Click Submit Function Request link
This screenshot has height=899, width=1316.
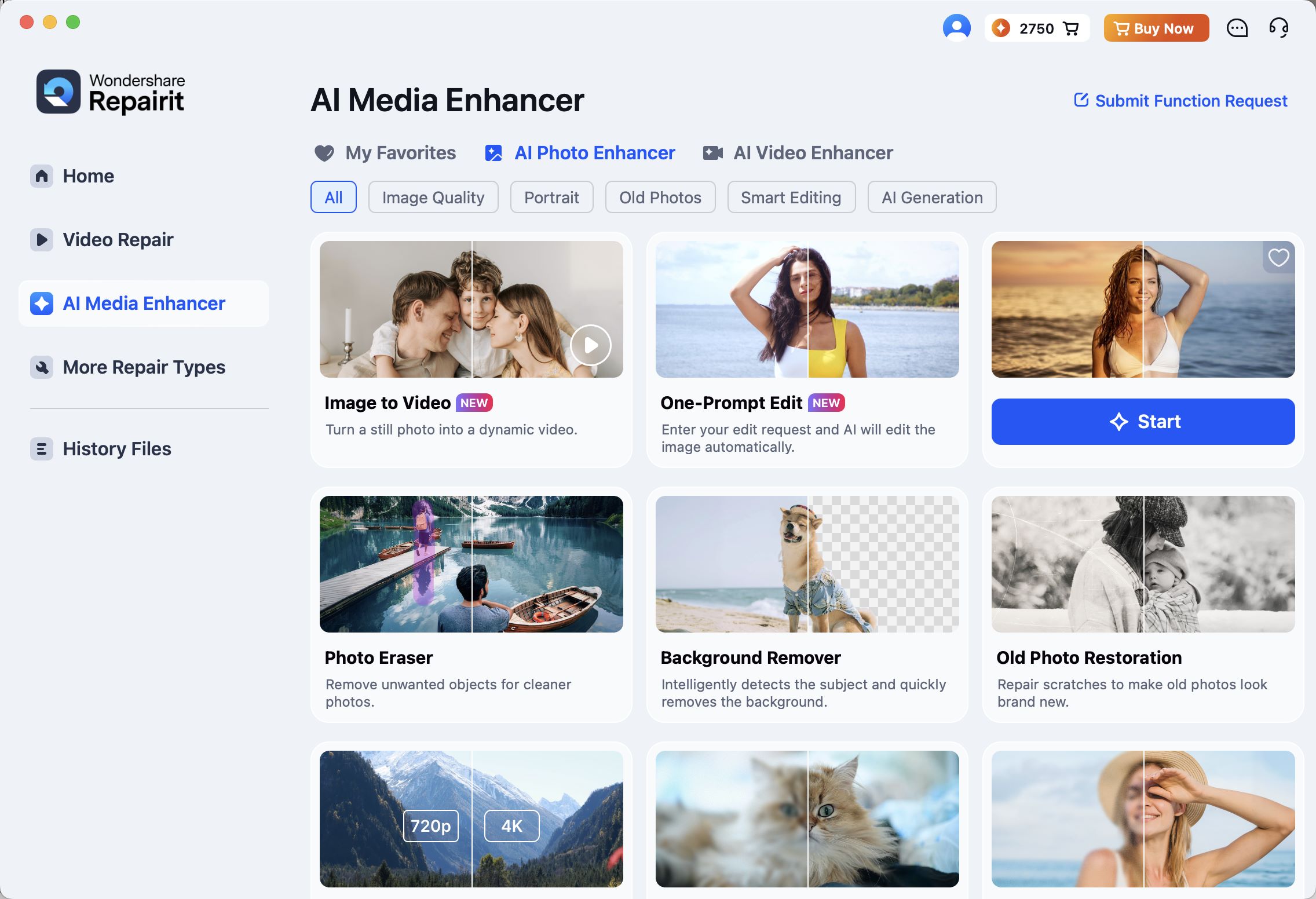pos(1180,101)
